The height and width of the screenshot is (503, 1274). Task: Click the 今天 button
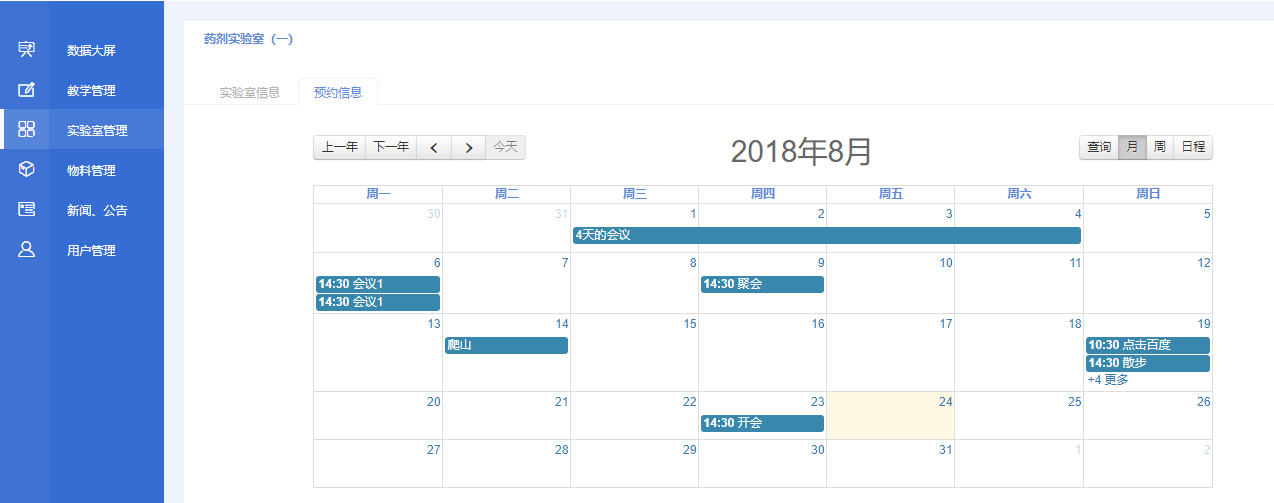[505, 147]
